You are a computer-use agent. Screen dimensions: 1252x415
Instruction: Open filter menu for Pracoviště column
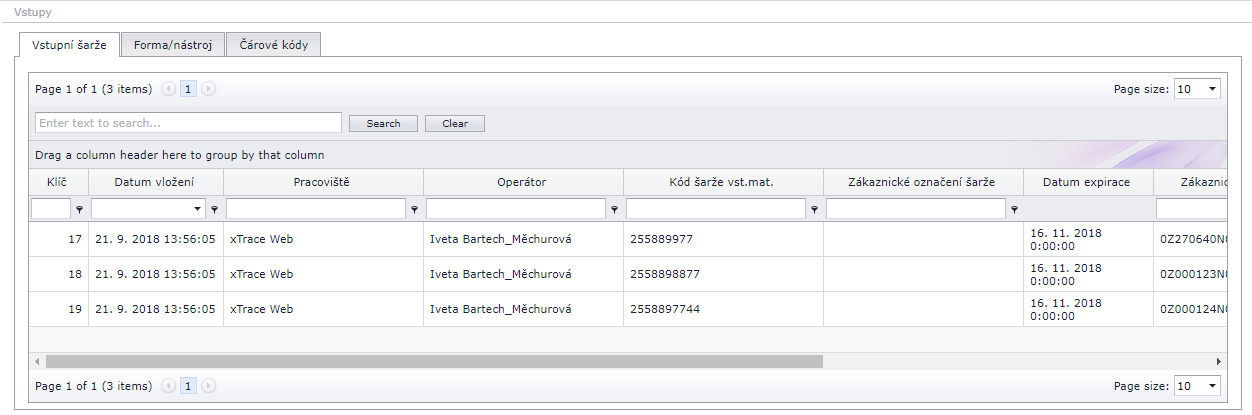click(414, 210)
